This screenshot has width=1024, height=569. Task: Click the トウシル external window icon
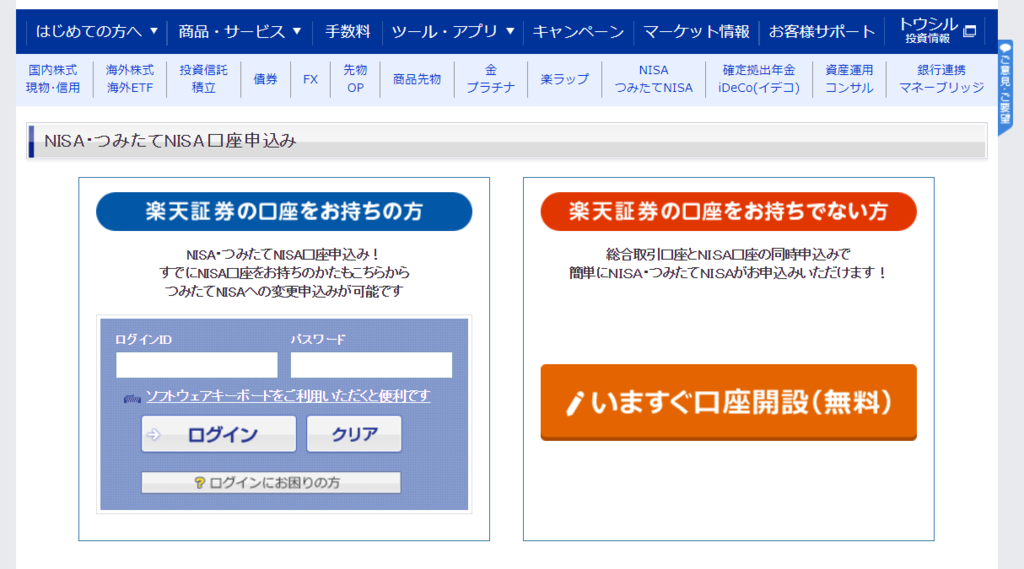970,31
